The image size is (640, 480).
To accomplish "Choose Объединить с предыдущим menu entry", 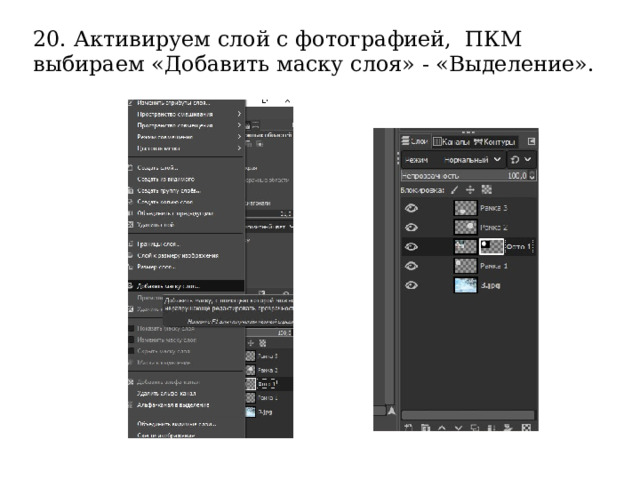I will [x=187, y=213].
